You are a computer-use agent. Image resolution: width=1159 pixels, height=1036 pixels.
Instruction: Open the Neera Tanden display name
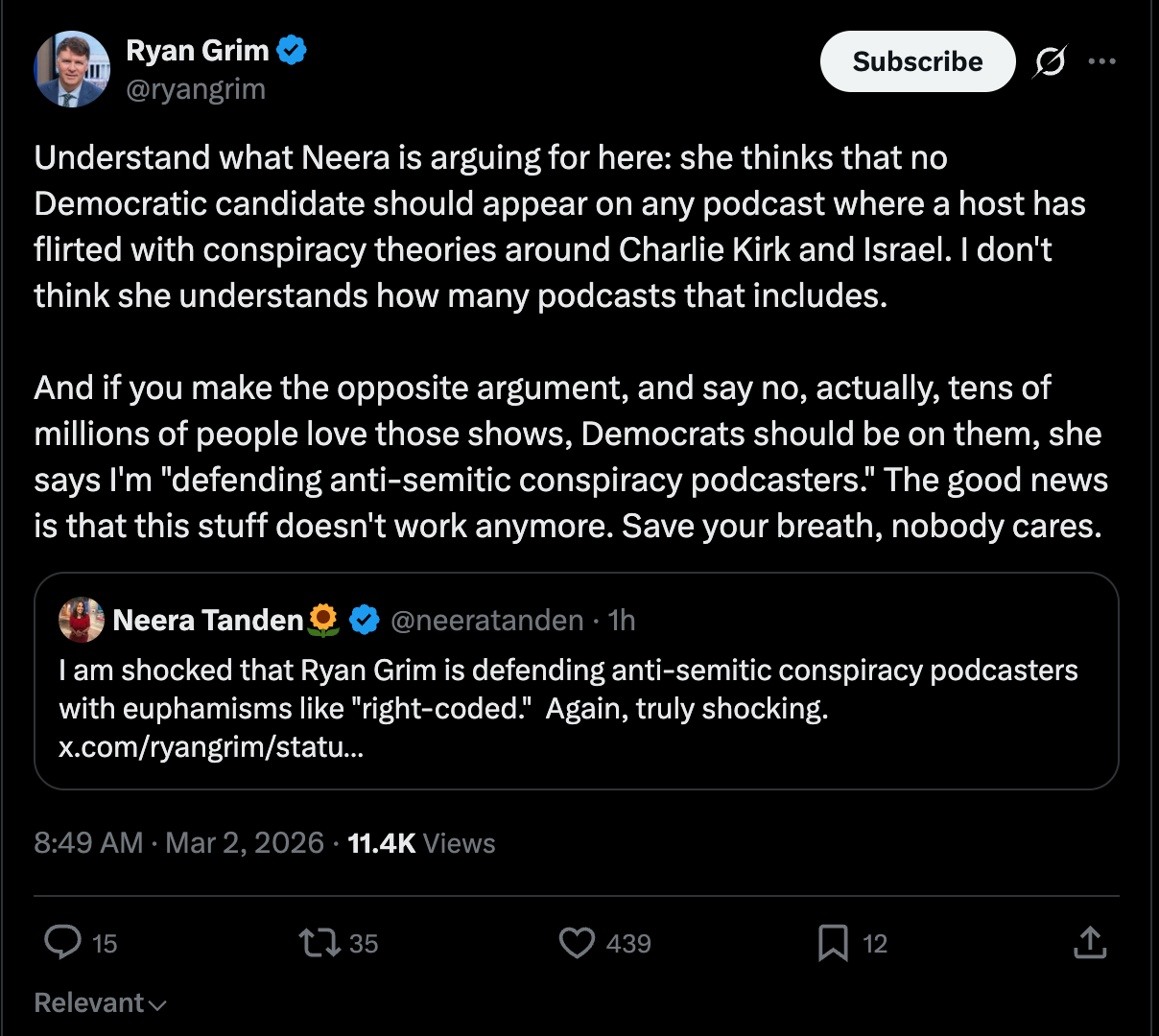click(208, 621)
